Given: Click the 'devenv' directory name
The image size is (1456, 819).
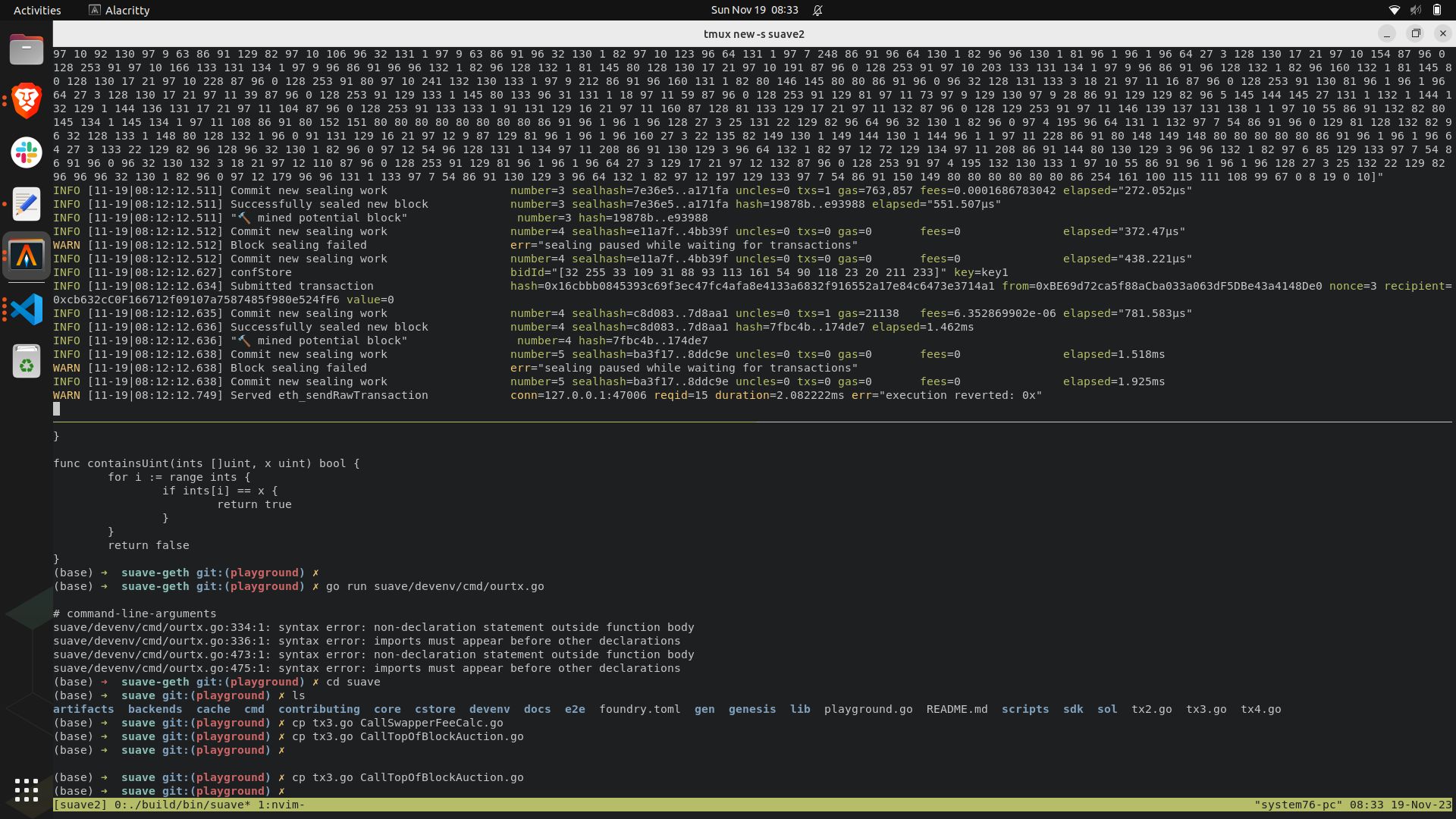Looking at the screenshot, I should 490,709.
